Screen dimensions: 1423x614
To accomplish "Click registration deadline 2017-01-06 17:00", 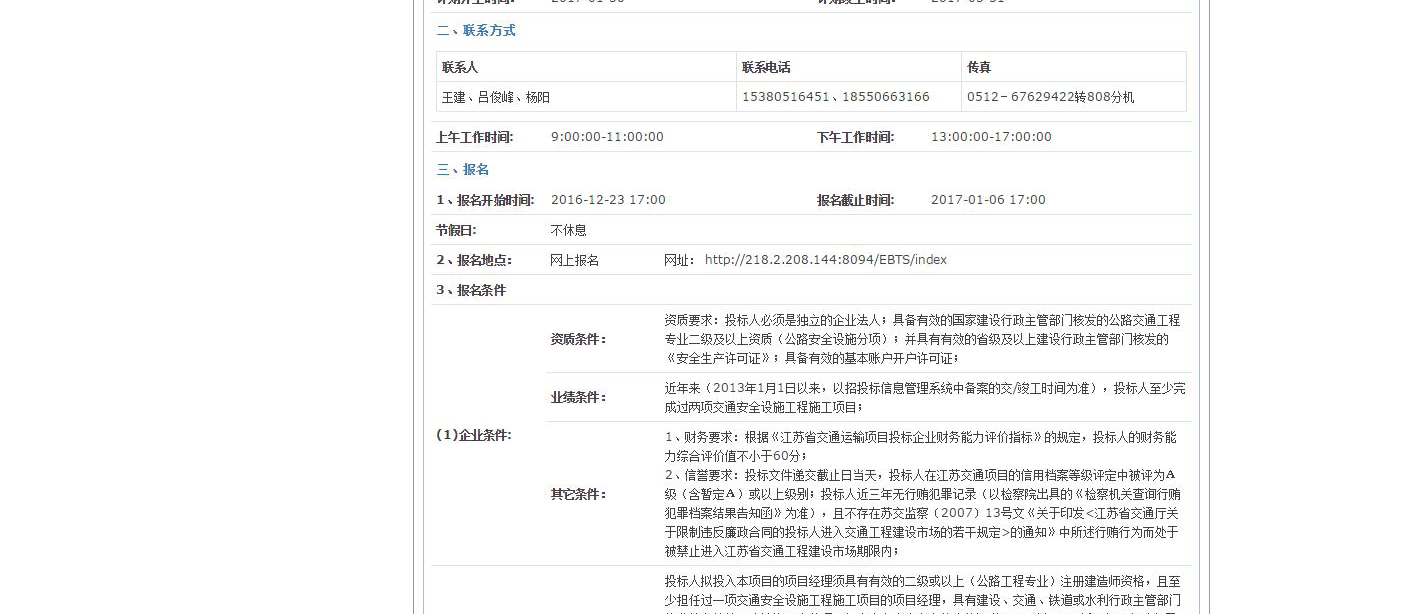I will click(x=988, y=200).
